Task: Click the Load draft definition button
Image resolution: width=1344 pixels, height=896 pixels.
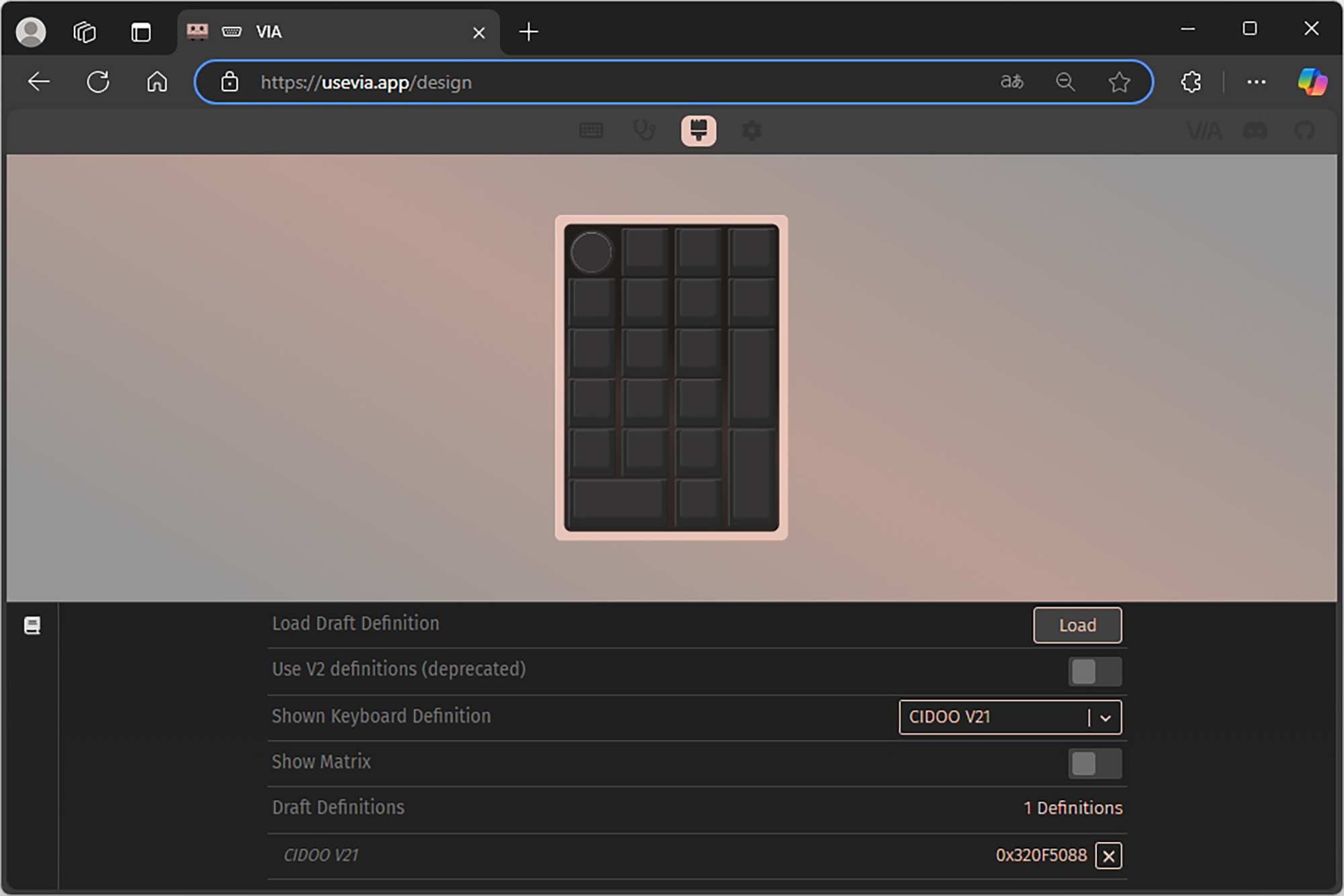Action: (x=1077, y=625)
